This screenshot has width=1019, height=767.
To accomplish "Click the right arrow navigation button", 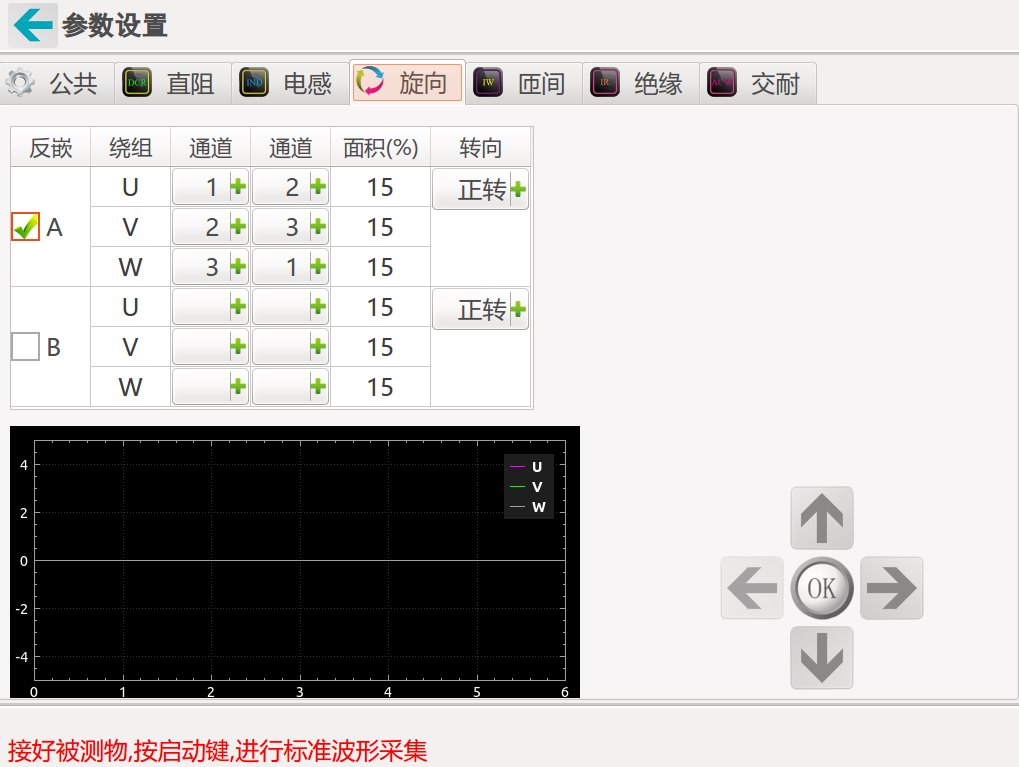I will coord(892,588).
